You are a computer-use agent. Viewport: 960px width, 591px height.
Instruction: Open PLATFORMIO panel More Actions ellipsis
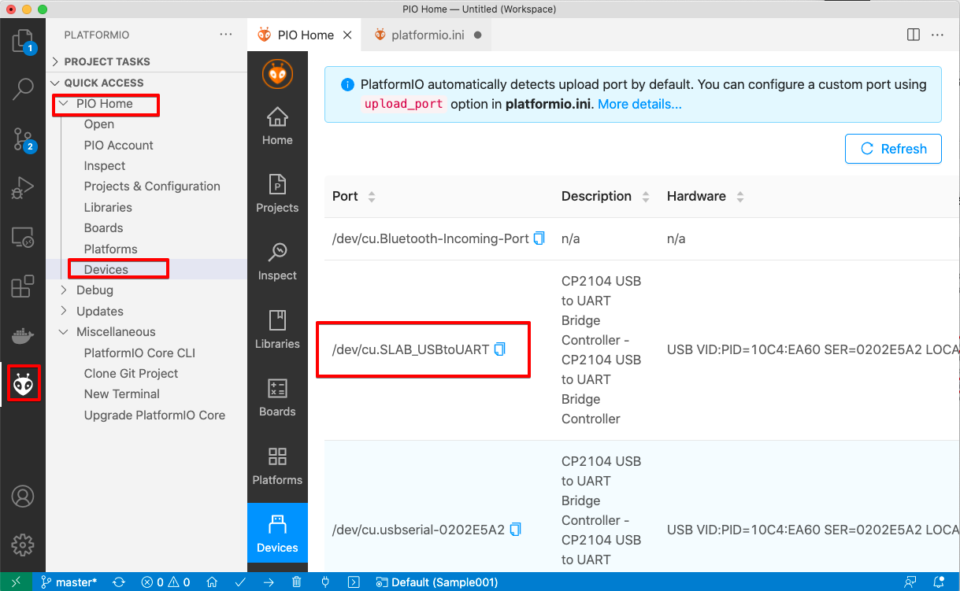pyautogui.click(x=226, y=35)
